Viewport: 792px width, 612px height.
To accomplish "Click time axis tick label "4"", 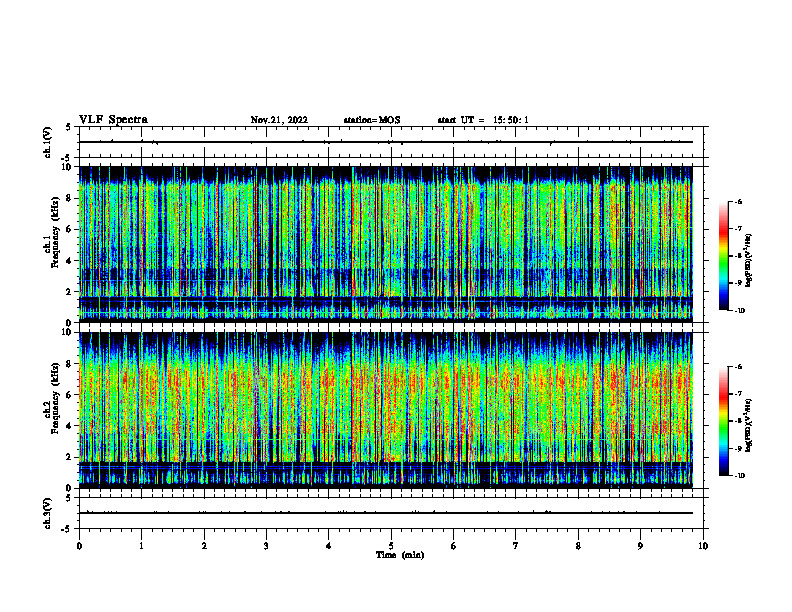I will coord(329,546).
